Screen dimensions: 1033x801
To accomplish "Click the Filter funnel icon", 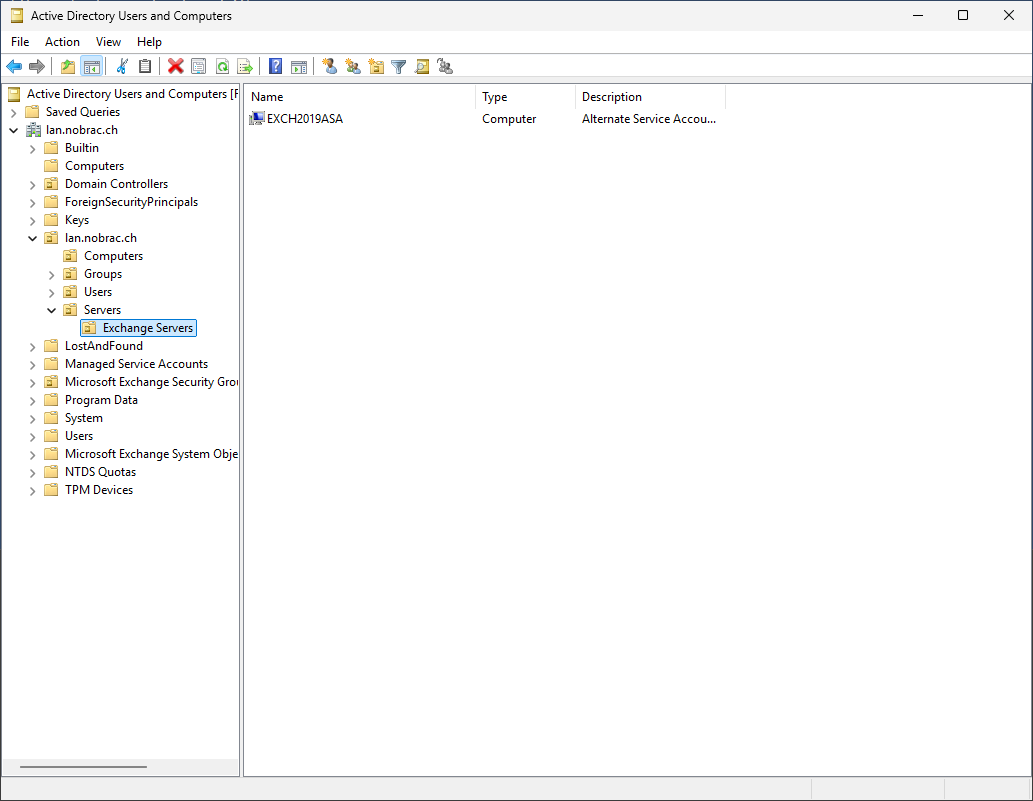I will [399, 67].
